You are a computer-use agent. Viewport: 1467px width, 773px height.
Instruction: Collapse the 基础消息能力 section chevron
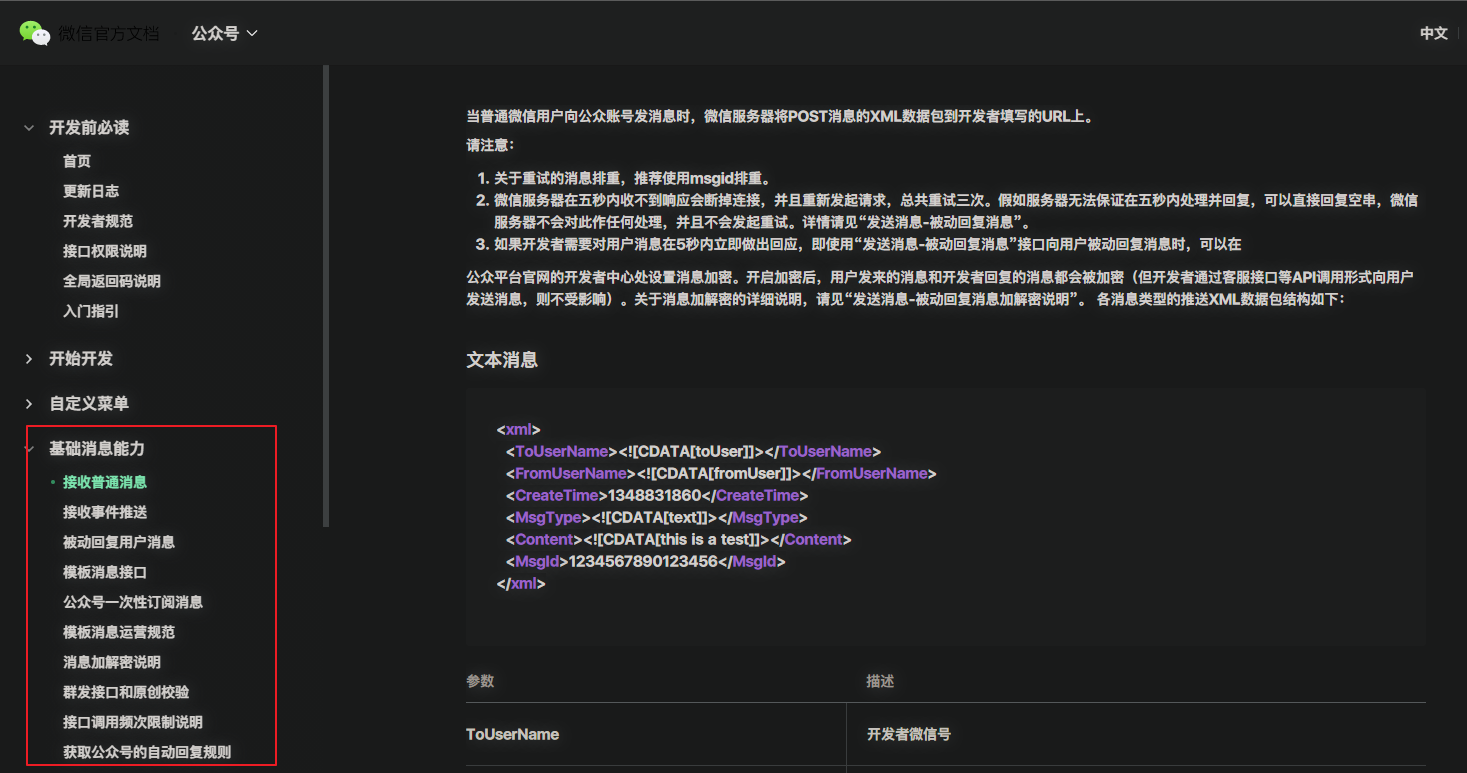click(29, 449)
